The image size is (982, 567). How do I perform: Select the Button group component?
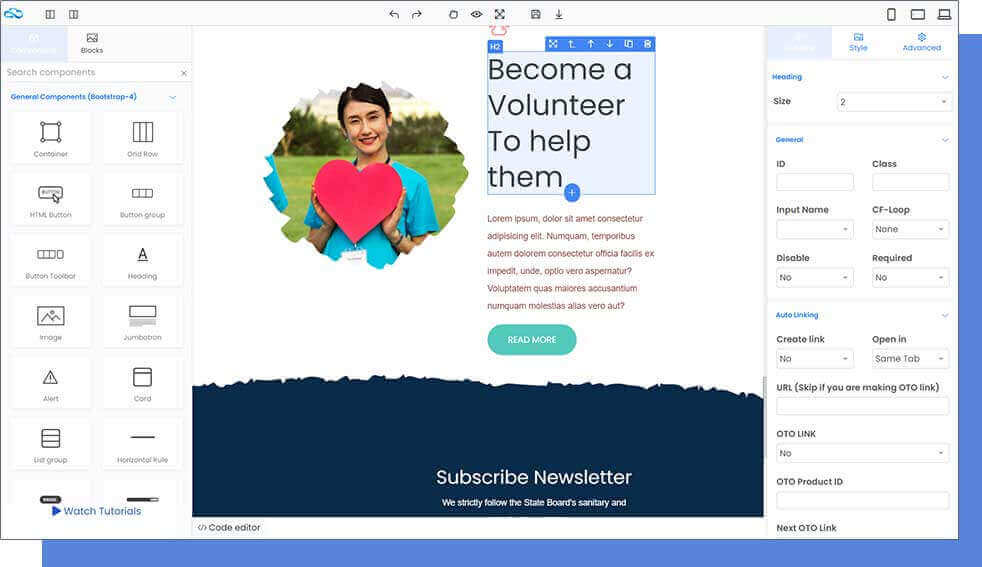(143, 199)
